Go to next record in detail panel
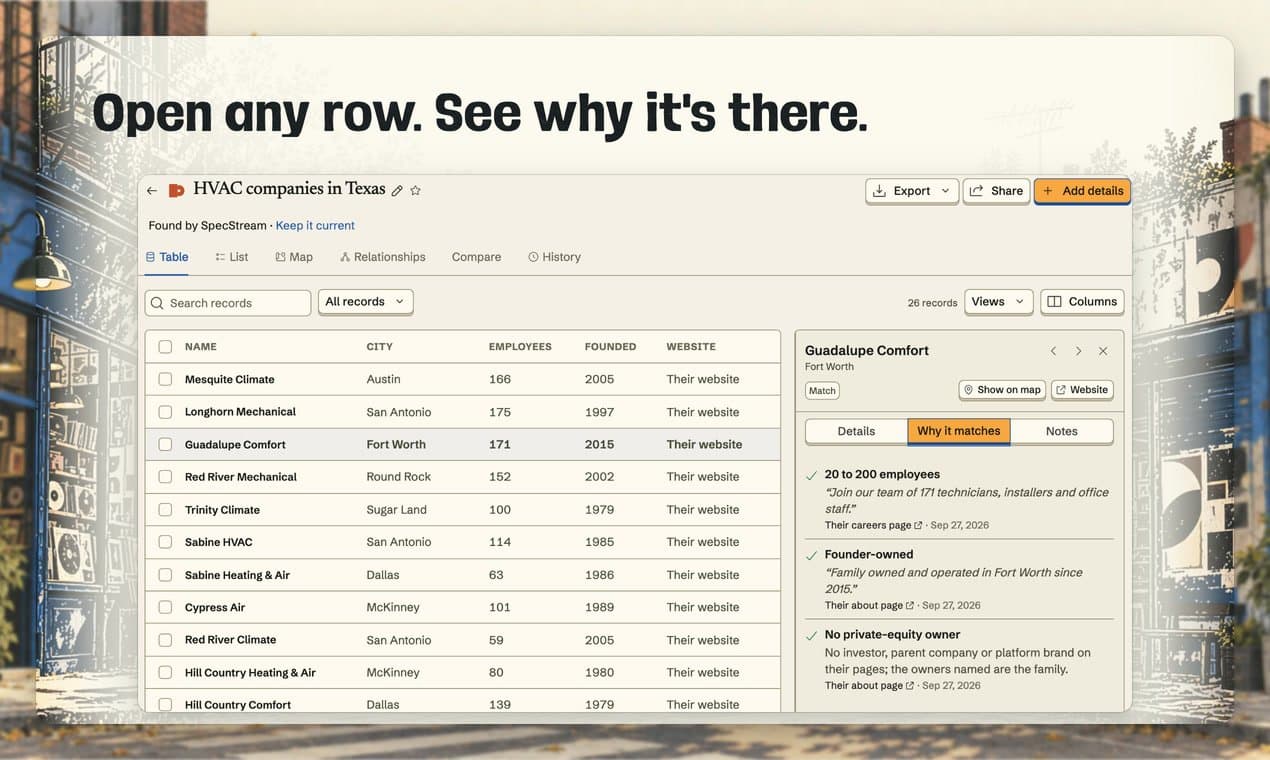 pyautogui.click(x=1078, y=351)
